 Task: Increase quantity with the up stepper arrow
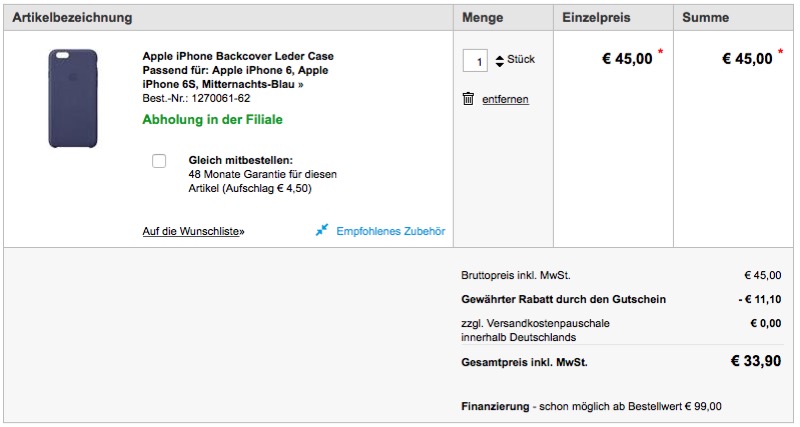point(499,56)
